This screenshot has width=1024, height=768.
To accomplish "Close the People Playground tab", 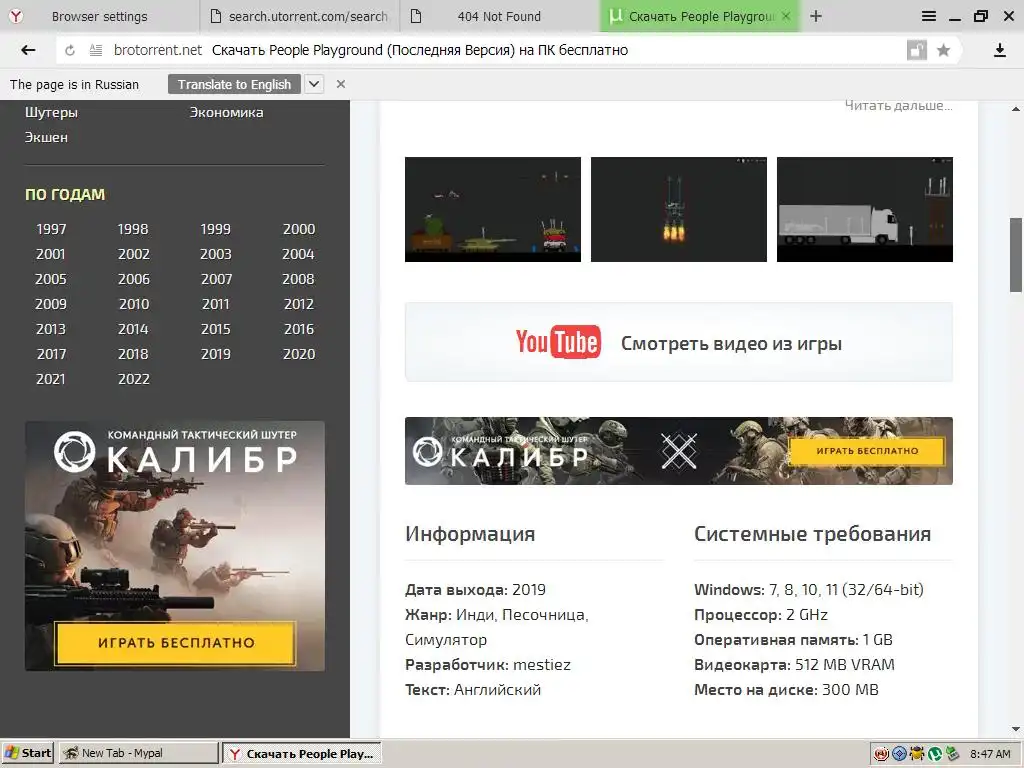I will [x=786, y=16].
